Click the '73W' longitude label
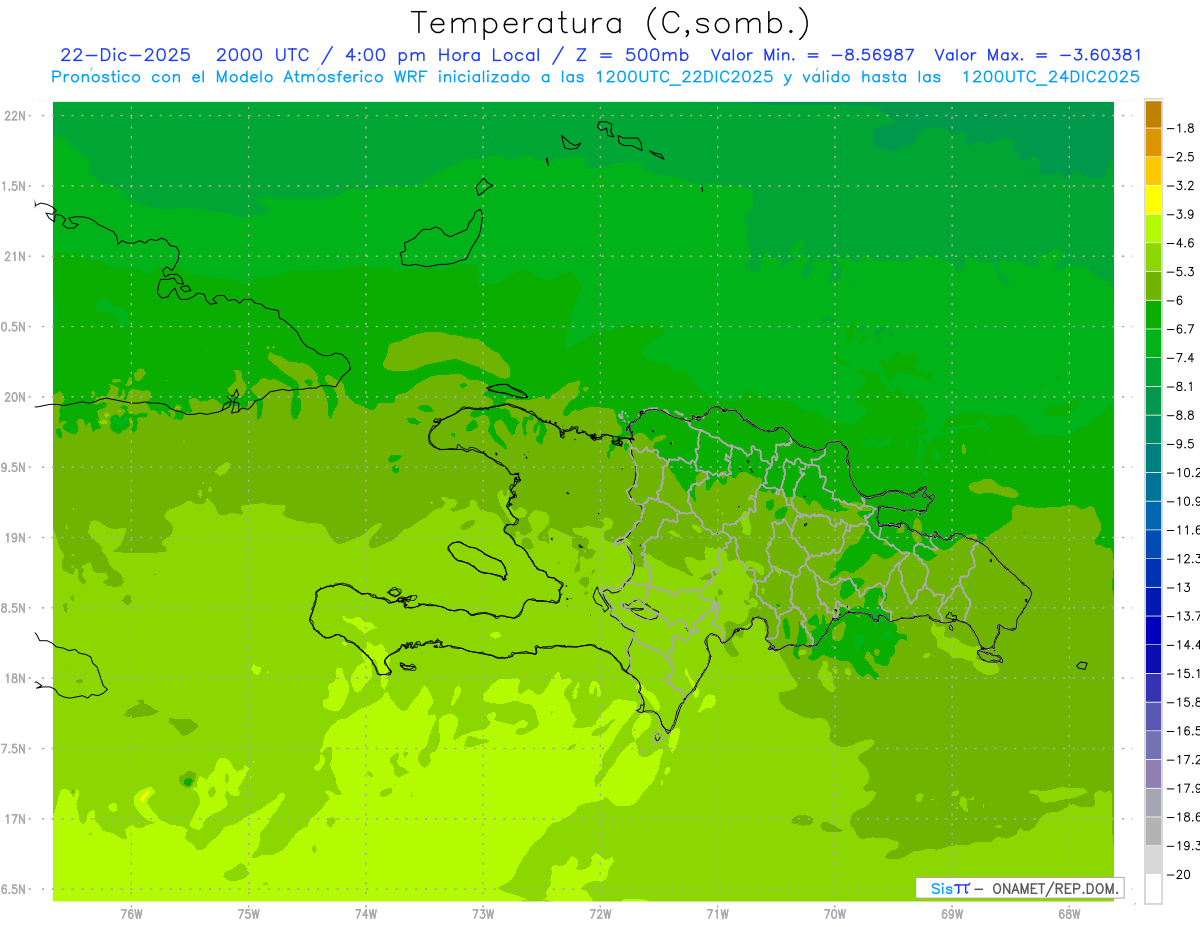The image size is (1200, 927). pyautogui.click(x=483, y=913)
